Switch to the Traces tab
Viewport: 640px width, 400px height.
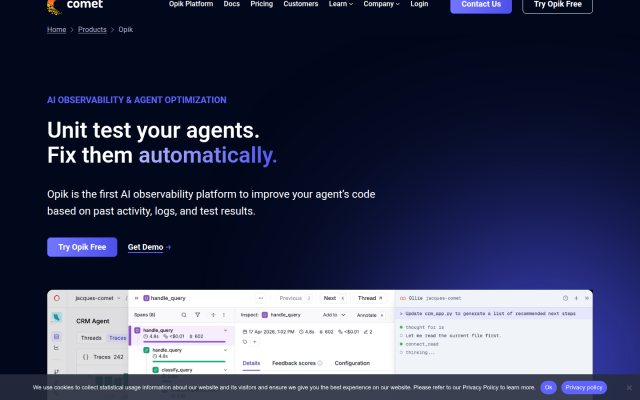click(x=117, y=338)
